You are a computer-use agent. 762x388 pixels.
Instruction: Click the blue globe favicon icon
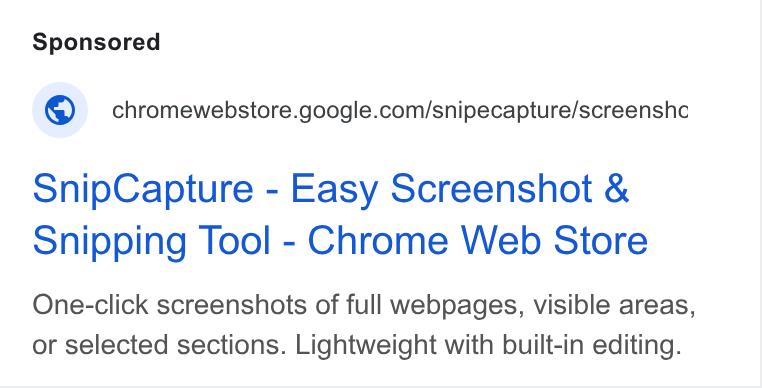click(60, 110)
